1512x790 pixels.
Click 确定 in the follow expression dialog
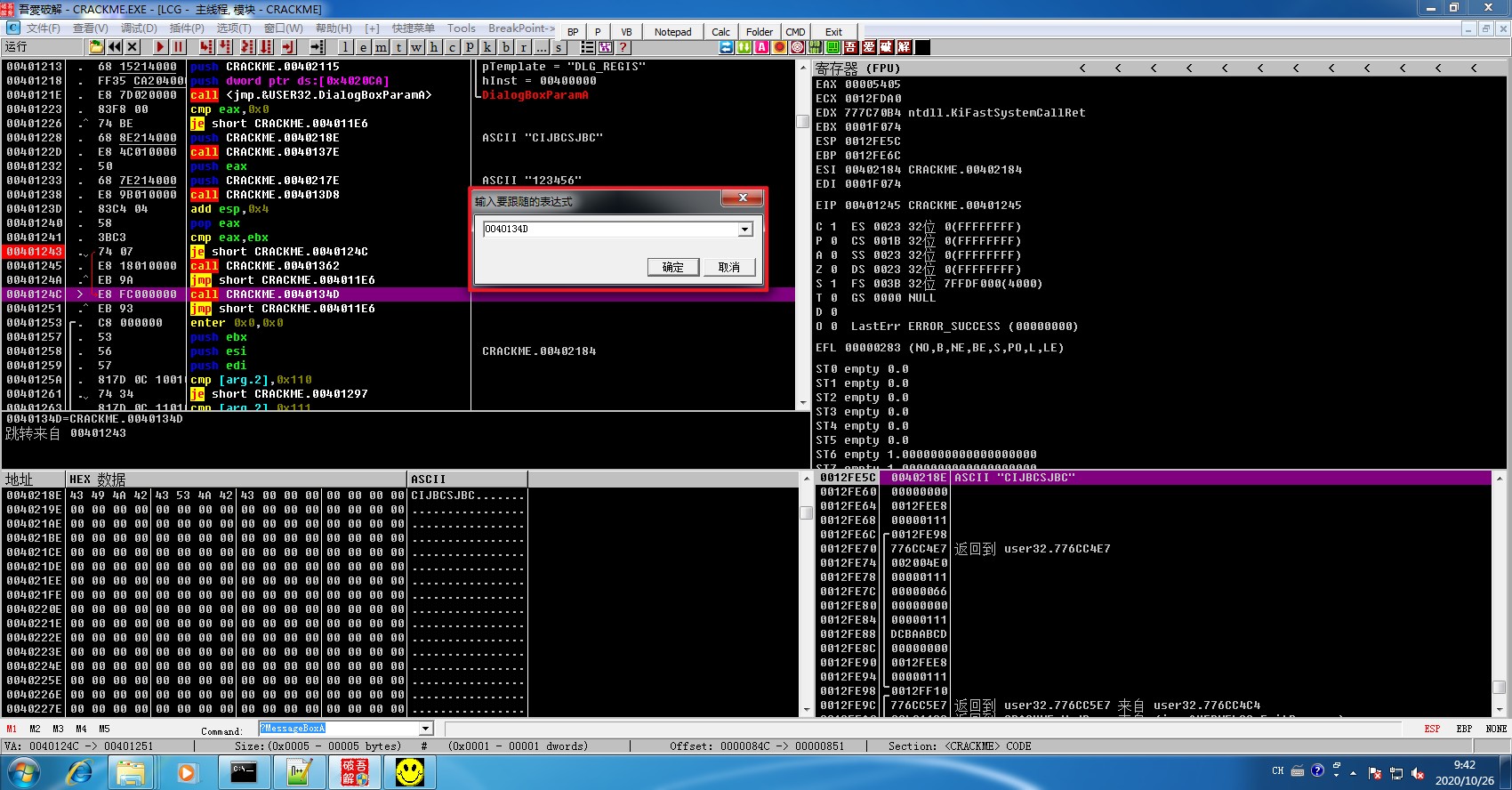point(673,267)
